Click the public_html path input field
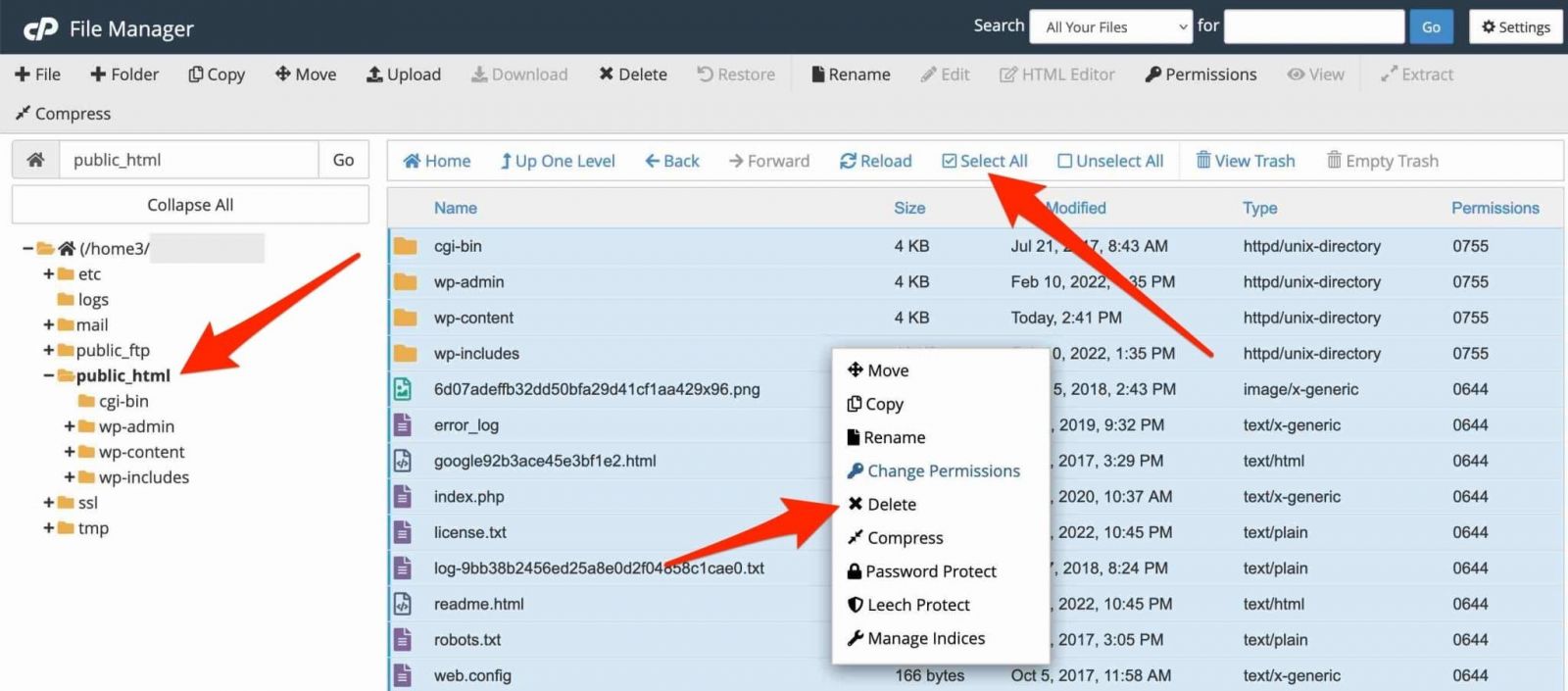1568x691 pixels. (x=188, y=160)
